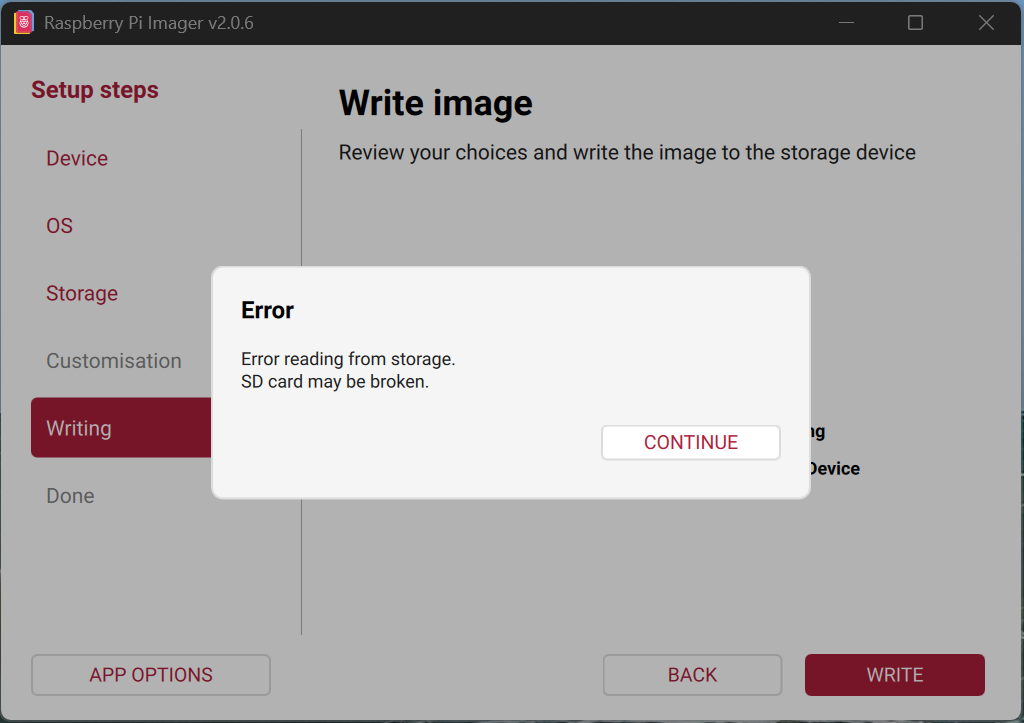The image size is (1024, 723).
Task: Select the Storage step in sidebar
Action: [82, 293]
